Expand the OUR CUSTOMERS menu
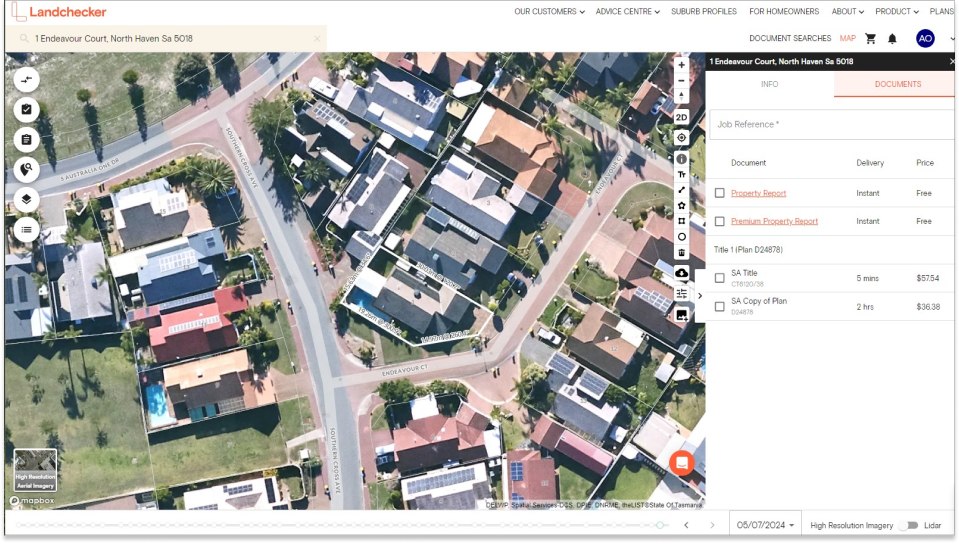Screen dimensions: 959x544 click(x=549, y=12)
